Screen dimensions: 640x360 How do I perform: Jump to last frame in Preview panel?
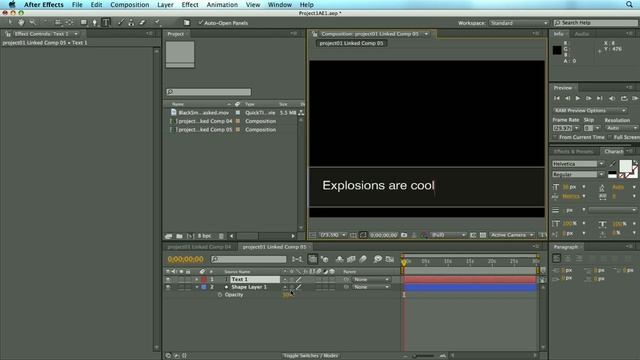tap(600, 98)
